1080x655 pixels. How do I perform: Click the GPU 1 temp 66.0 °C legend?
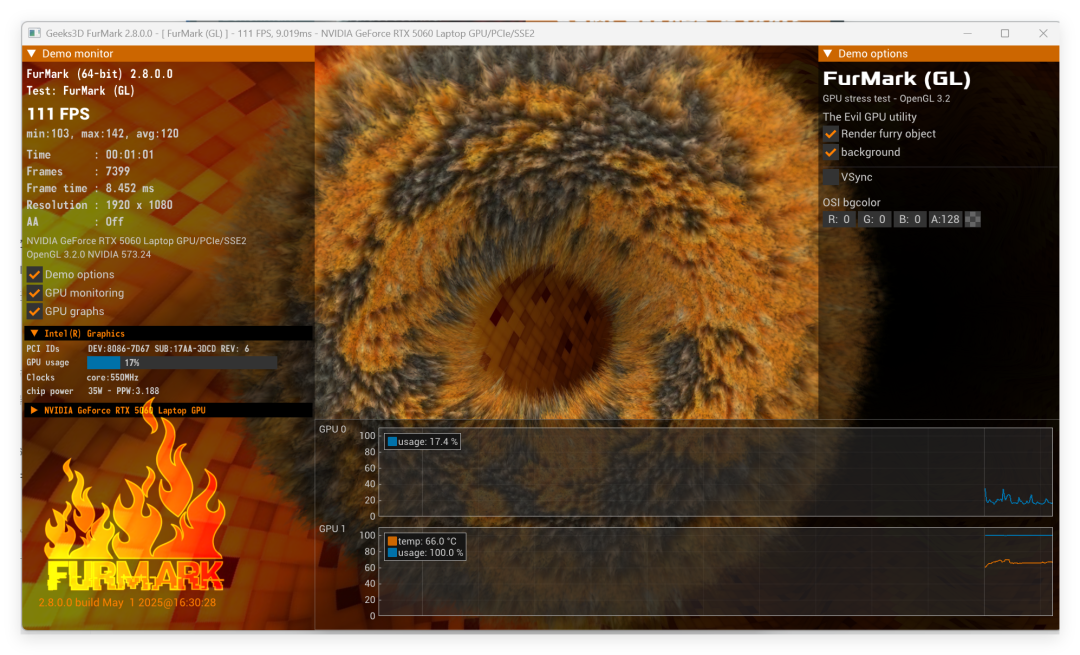click(422, 541)
